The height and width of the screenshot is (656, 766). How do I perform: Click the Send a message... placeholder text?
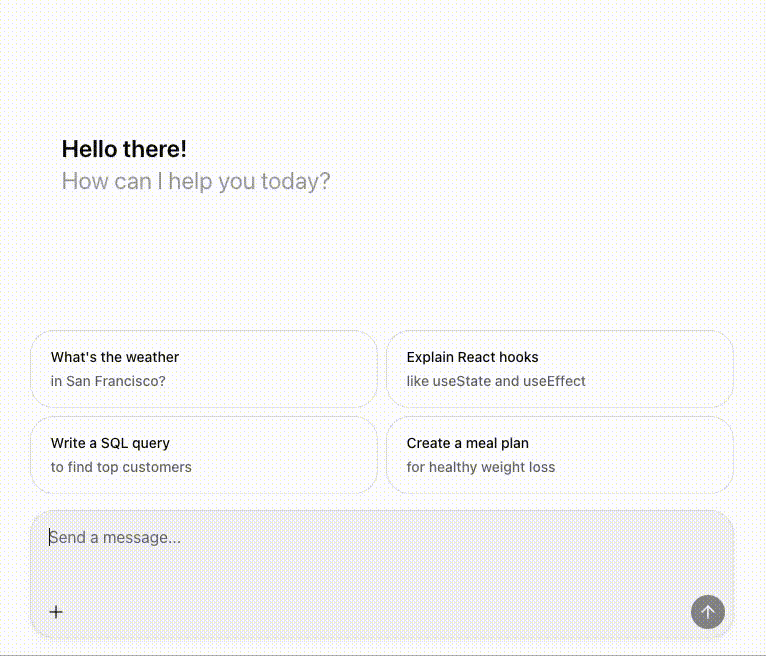[x=115, y=537]
